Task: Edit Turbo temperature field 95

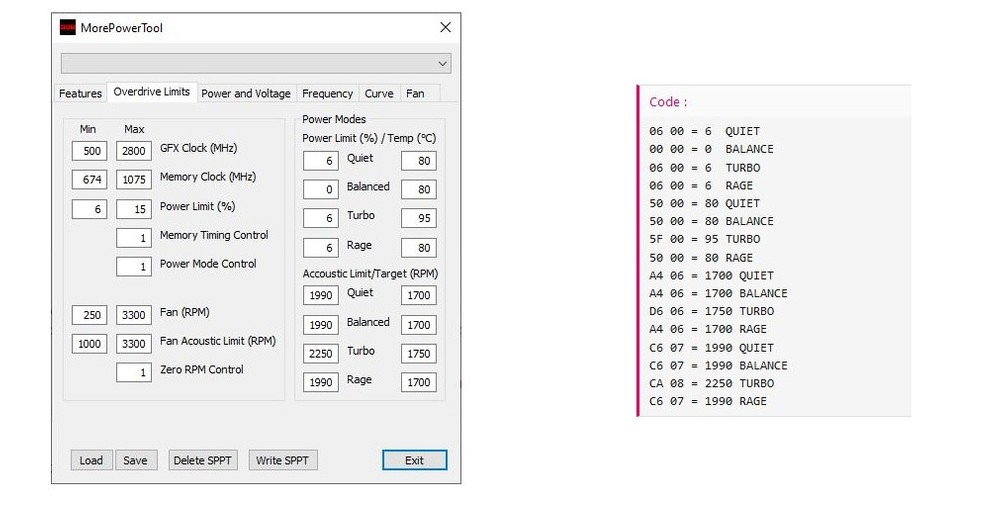Action: coord(419,218)
